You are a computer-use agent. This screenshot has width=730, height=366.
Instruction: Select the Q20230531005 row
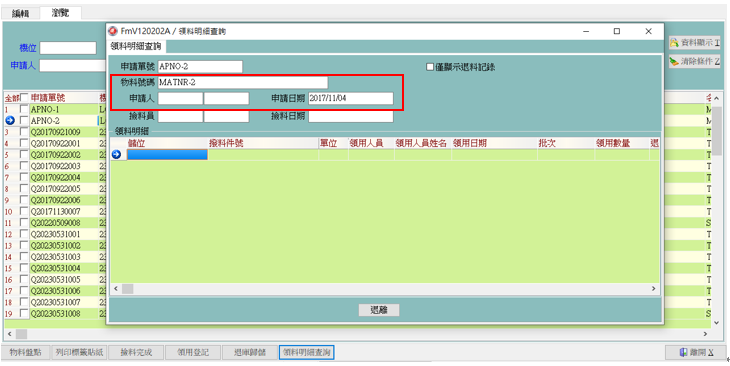pyautogui.click(x=55, y=280)
